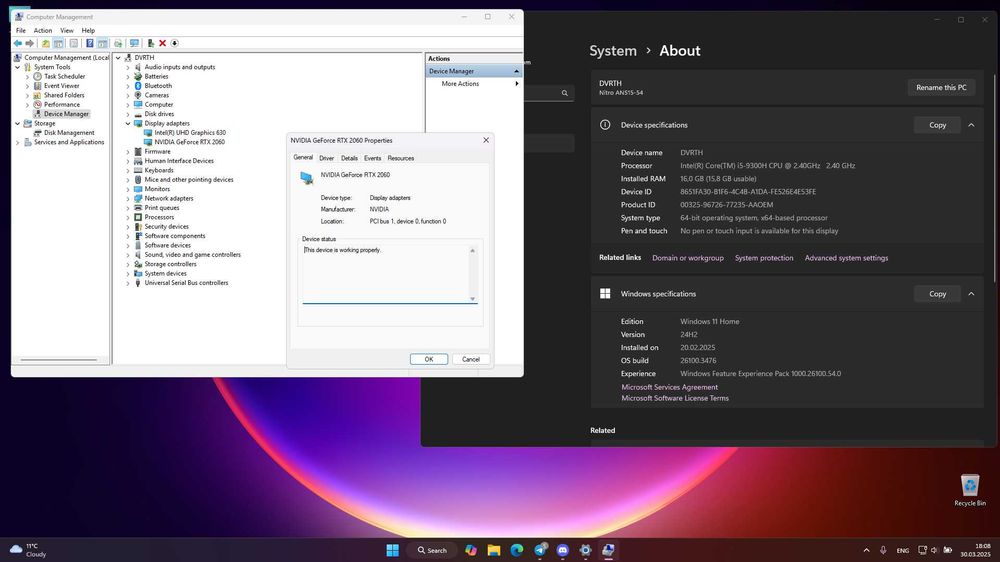
Task: Click the Up one level folder icon
Action: pos(45,43)
